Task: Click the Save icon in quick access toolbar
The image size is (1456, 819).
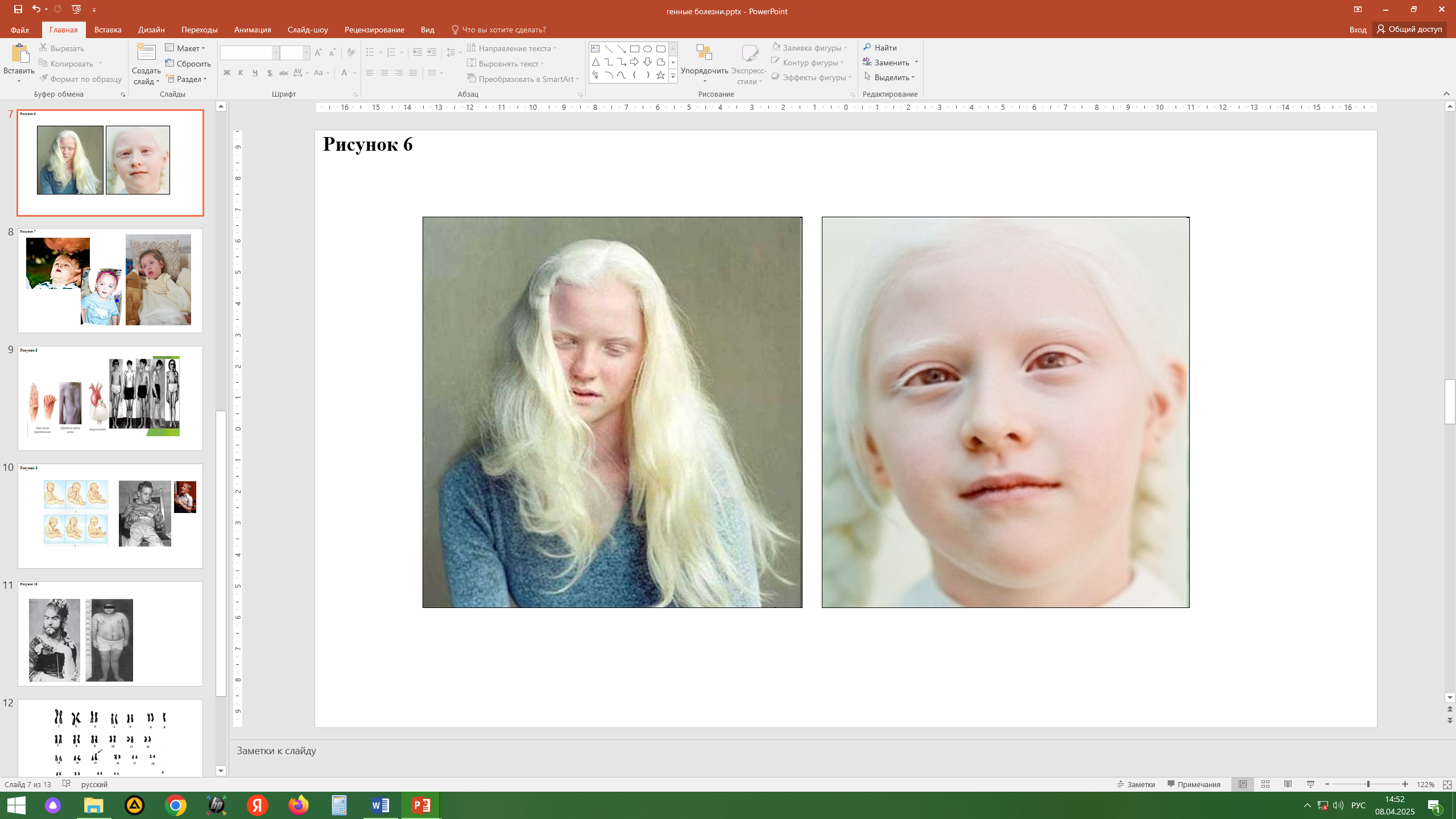Action: pyautogui.click(x=18, y=9)
